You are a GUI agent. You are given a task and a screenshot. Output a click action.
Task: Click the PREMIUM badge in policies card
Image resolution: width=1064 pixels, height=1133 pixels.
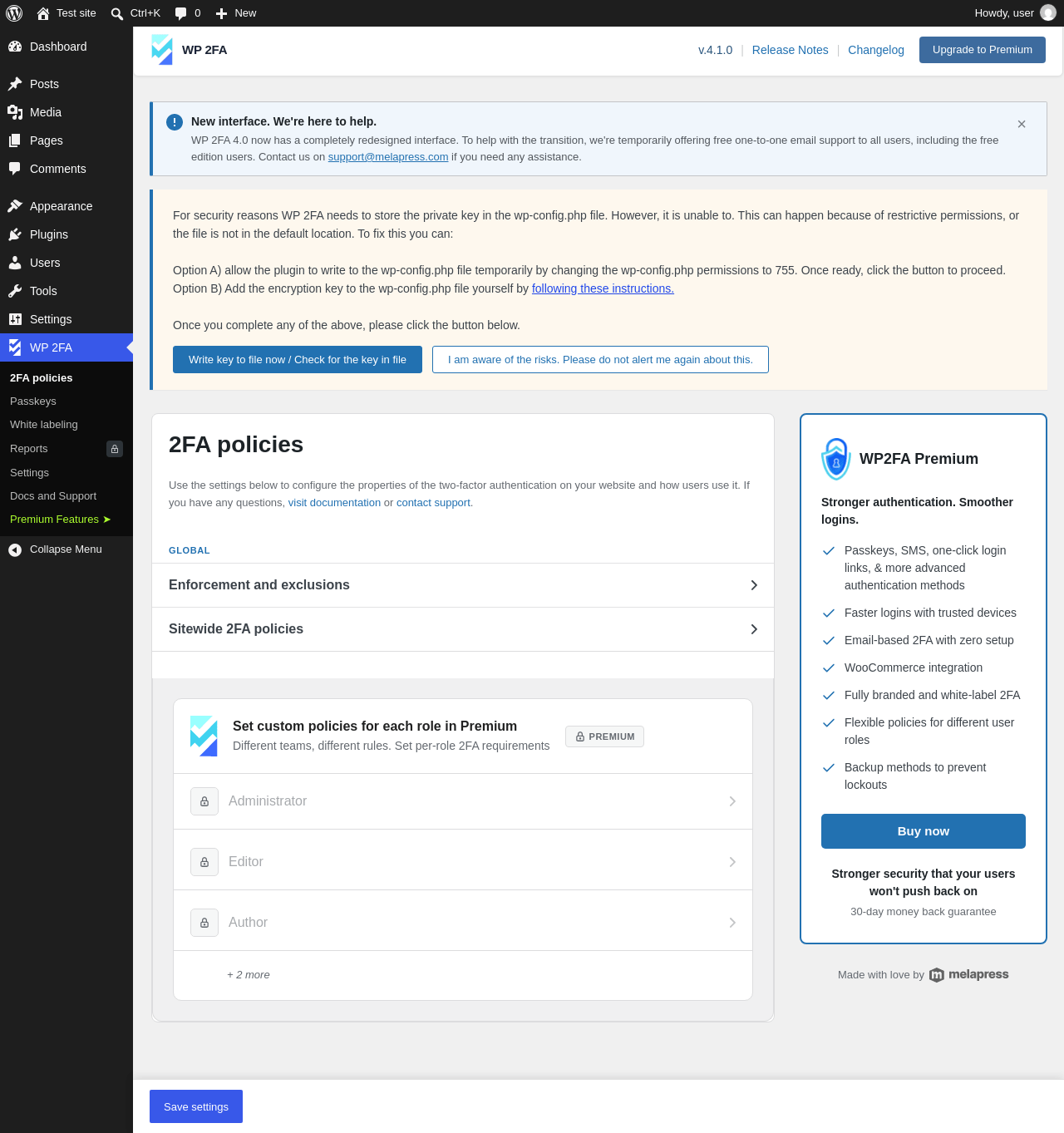point(604,736)
